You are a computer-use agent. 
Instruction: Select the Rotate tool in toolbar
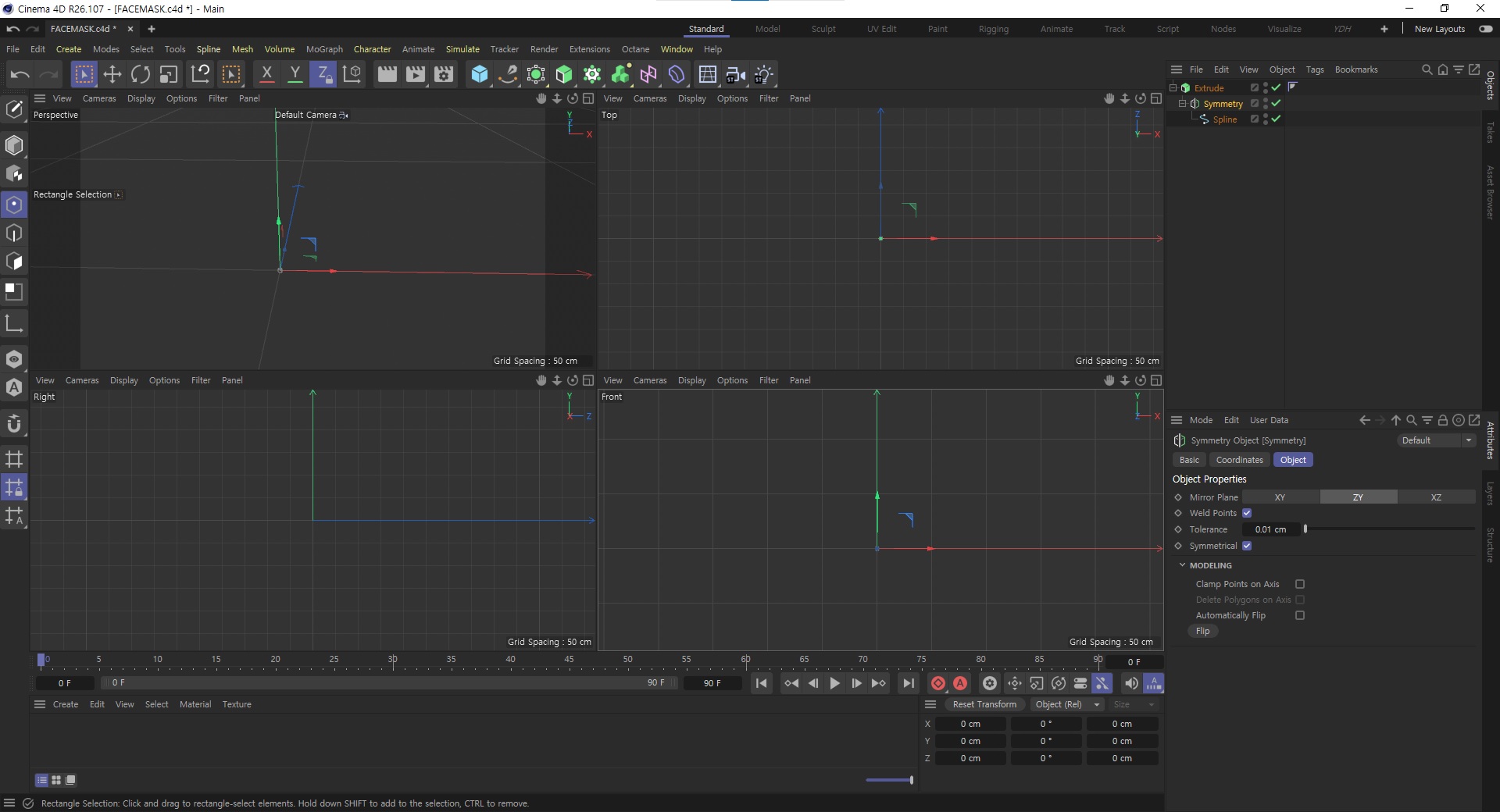click(141, 74)
